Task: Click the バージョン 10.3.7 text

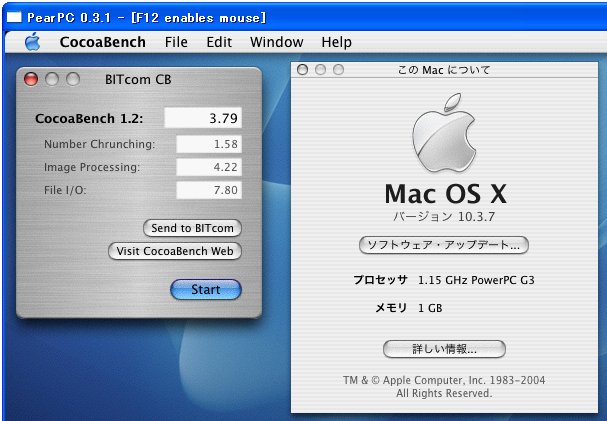Action: click(x=444, y=217)
